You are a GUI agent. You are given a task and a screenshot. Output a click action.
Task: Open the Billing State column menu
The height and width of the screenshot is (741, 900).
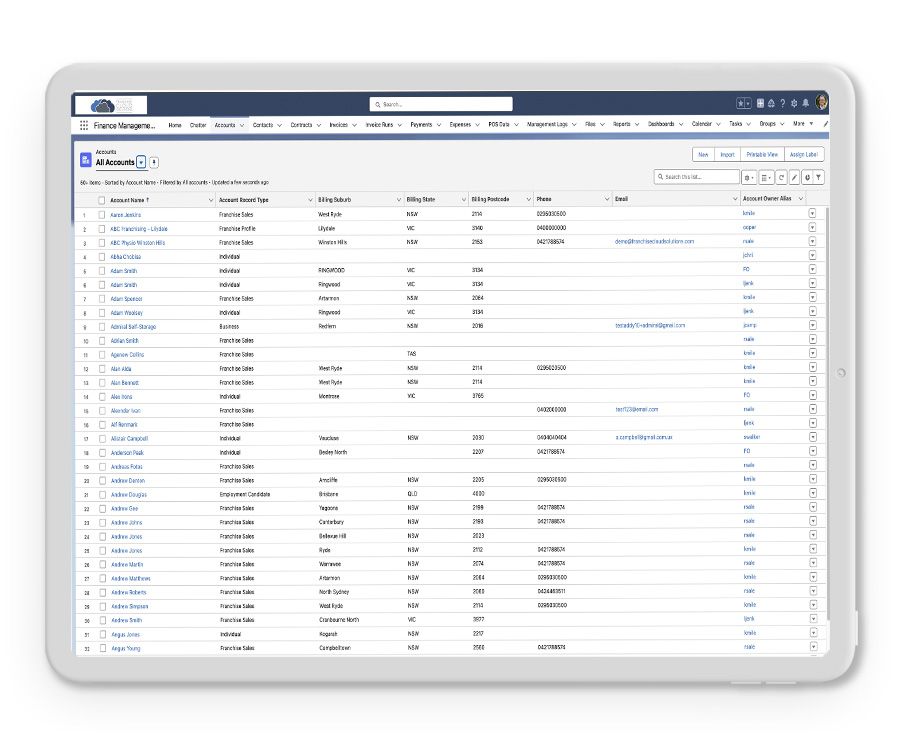click(x=463, y=200)
